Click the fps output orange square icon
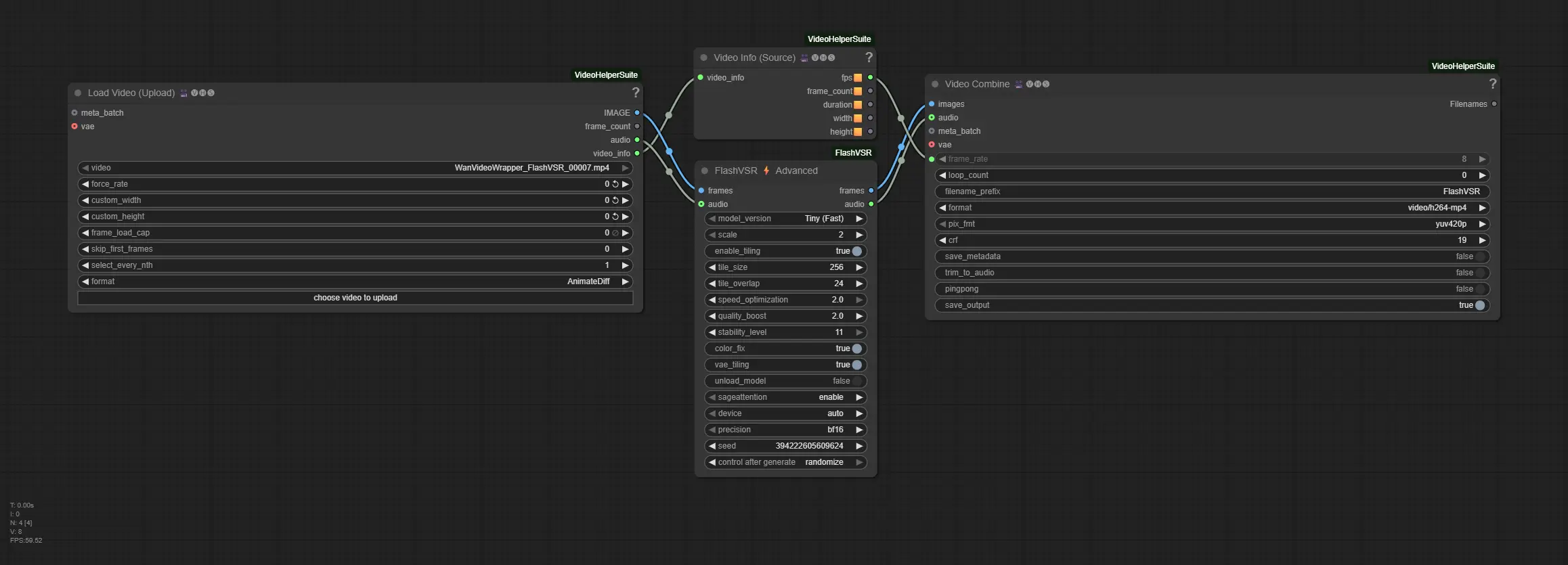This screenshot has width=1568, height=565. (x=858, y=78)
